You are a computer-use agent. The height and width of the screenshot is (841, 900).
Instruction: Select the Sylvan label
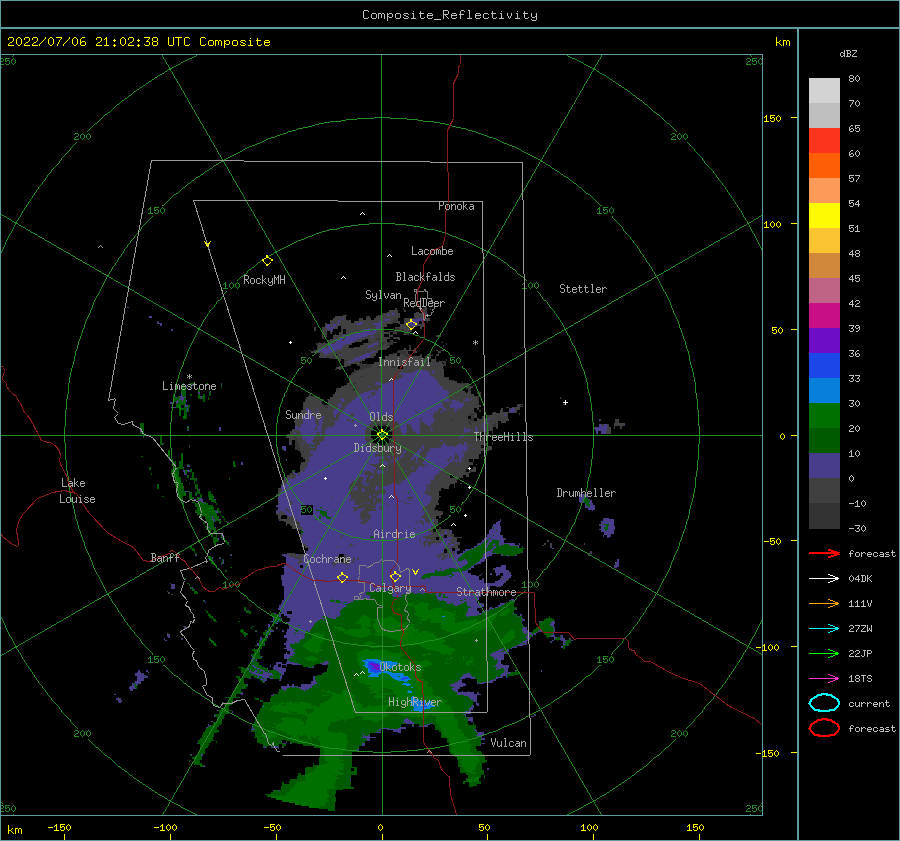383,295
